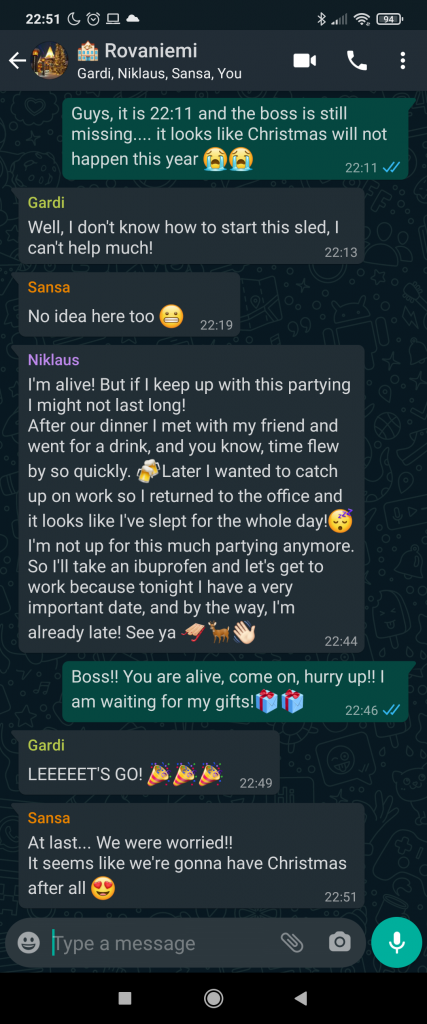The height and width of the screenshot is (1024, 427).
Task: Start a group video call
Action: coord(304,61)
